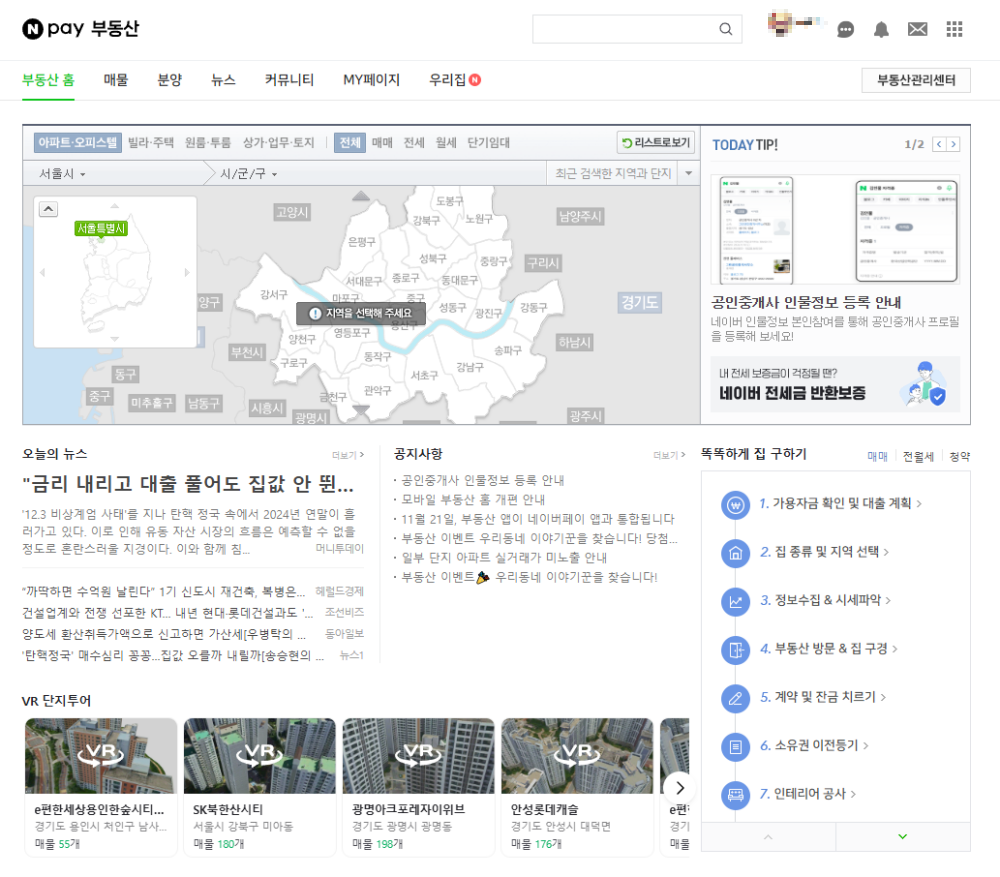Screen dimensions: 1000x877
Task: Open the mail envelope icon
Action: point(918,29)
